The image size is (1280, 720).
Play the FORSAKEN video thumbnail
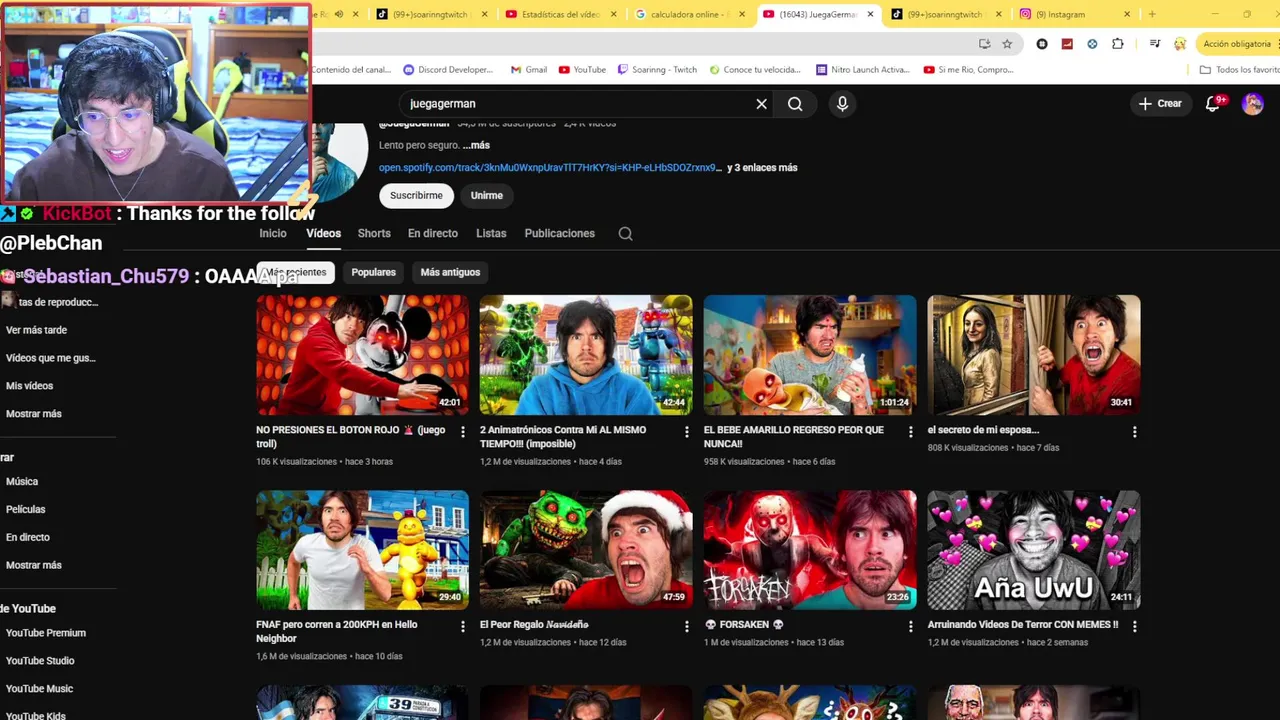click(810, 549)
